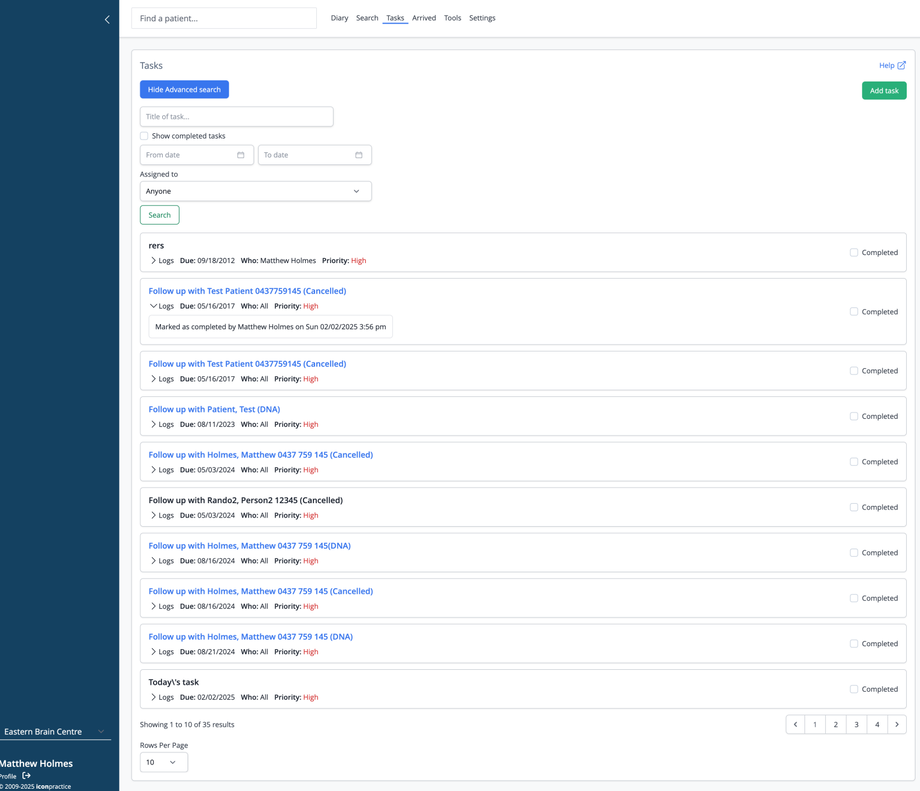Go to page 1 of results
The height and width of the screenshot is (791, 920).
[815, 724]
